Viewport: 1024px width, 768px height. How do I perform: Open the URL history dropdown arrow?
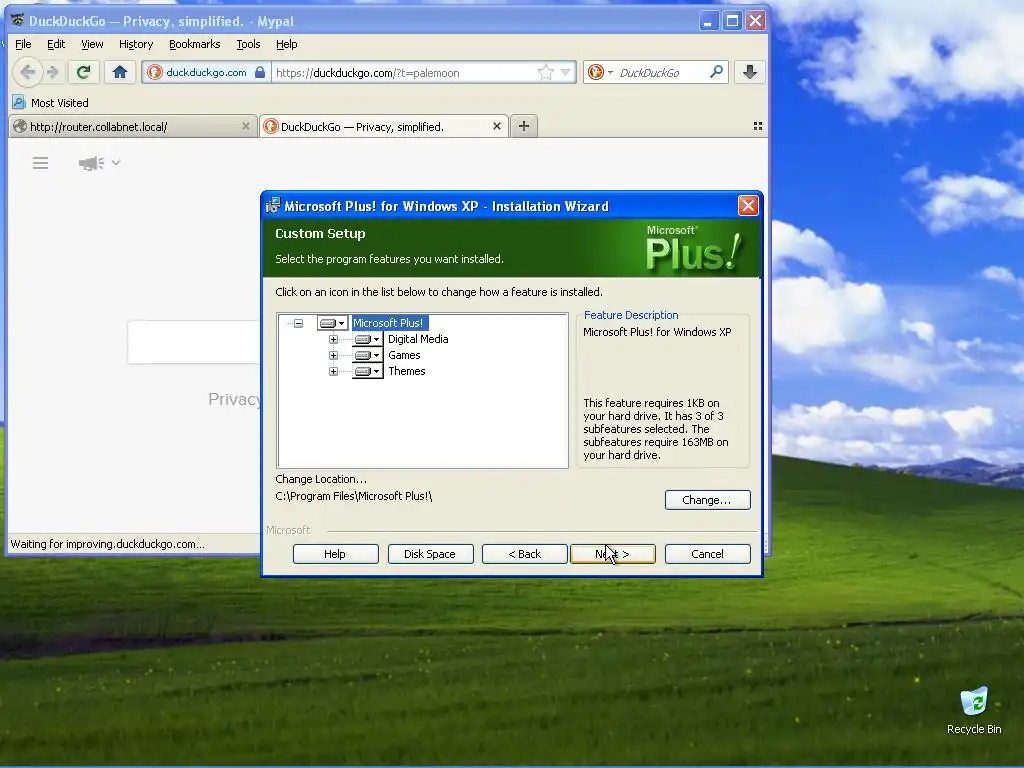pos(566,72)
